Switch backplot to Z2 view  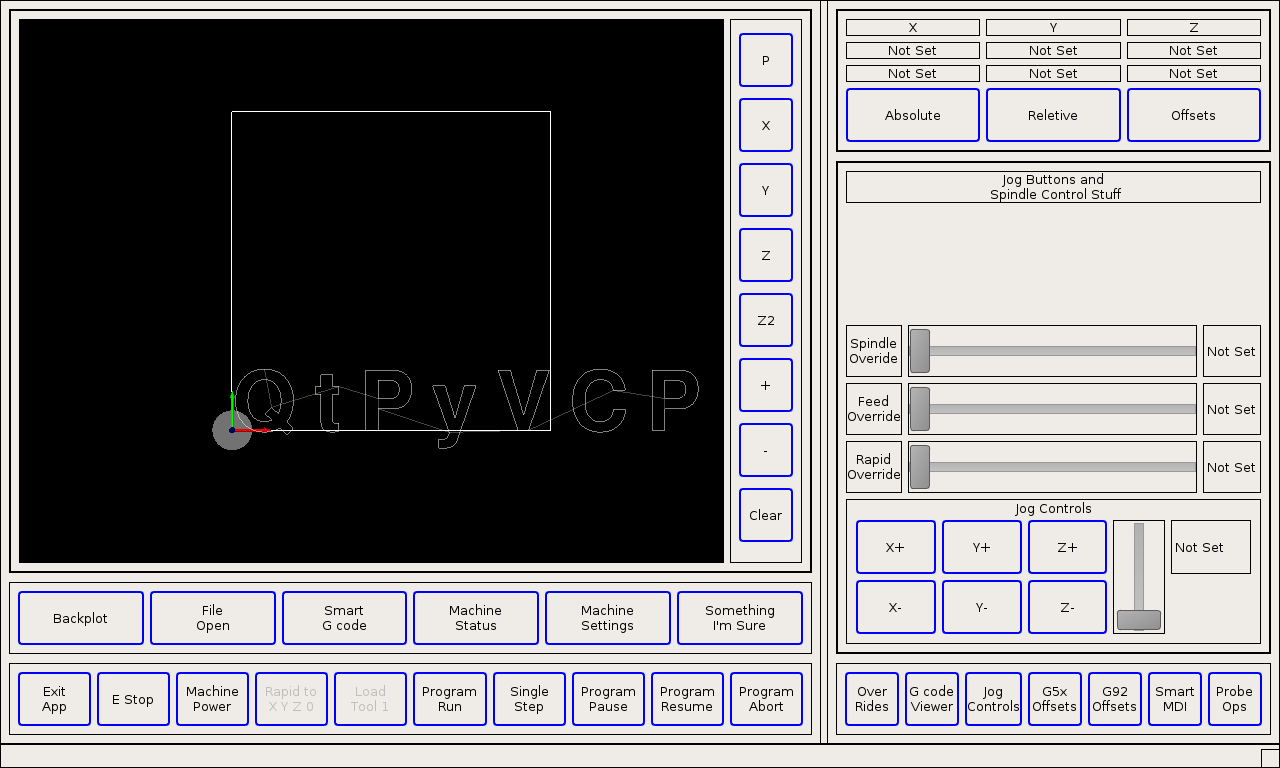(766, 320)
